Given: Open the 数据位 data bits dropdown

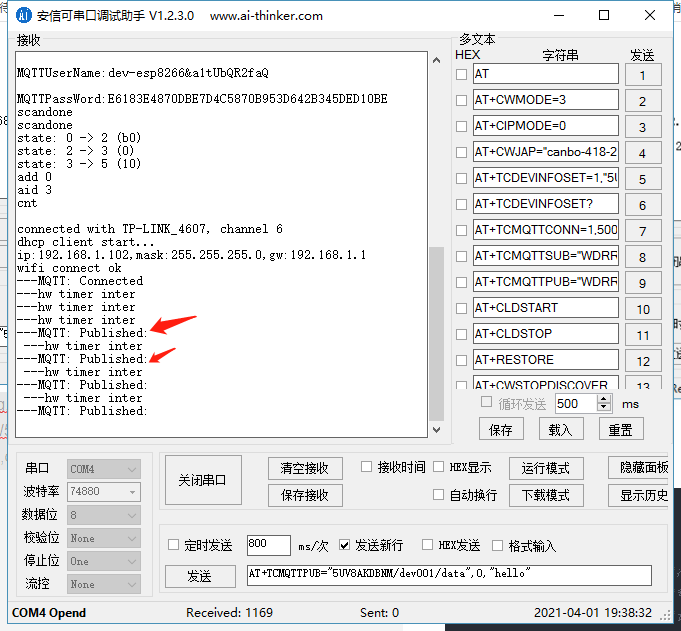Looking at the screenshot, I should tap(103, 515).
